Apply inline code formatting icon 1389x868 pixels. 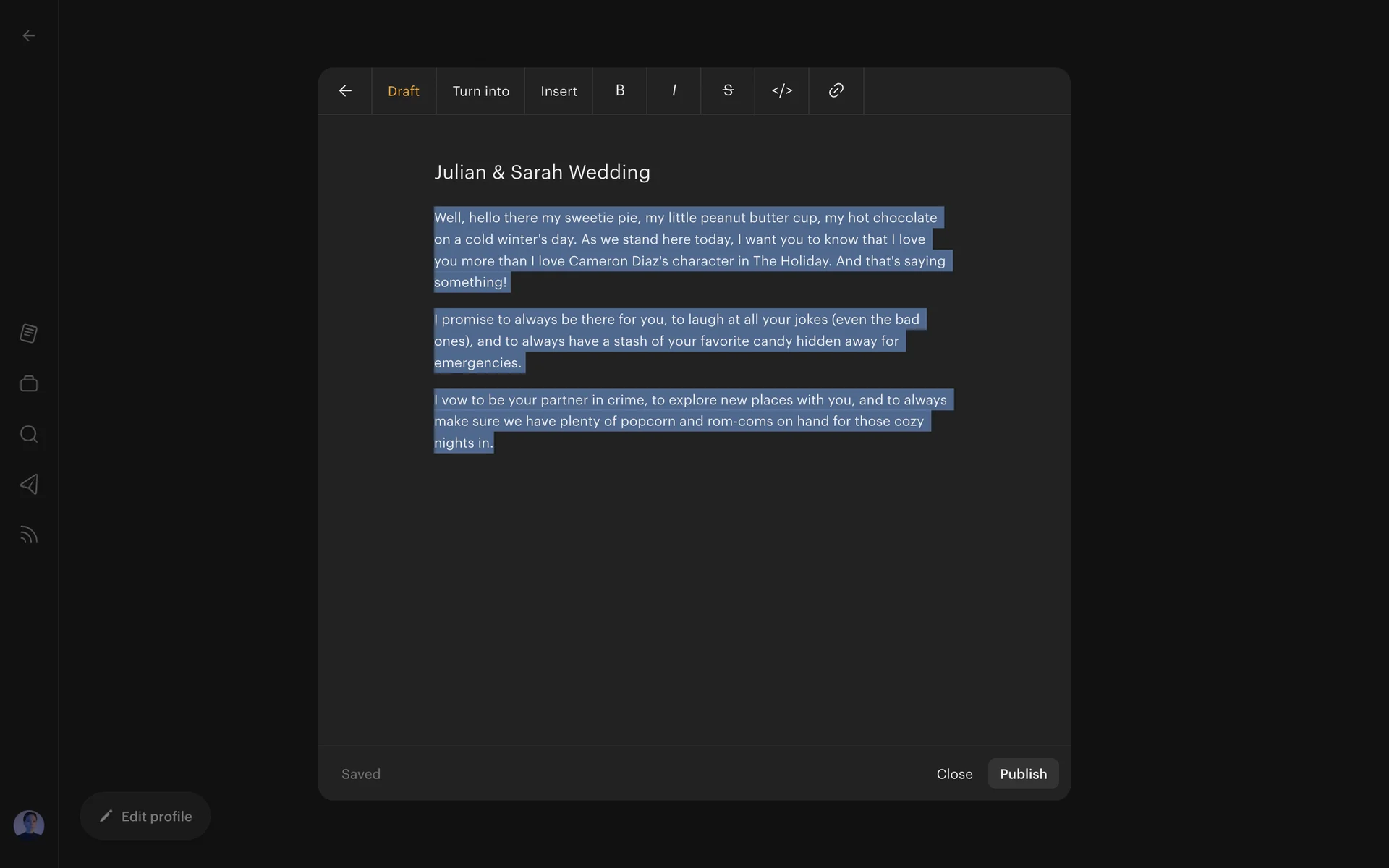[782, 90]
